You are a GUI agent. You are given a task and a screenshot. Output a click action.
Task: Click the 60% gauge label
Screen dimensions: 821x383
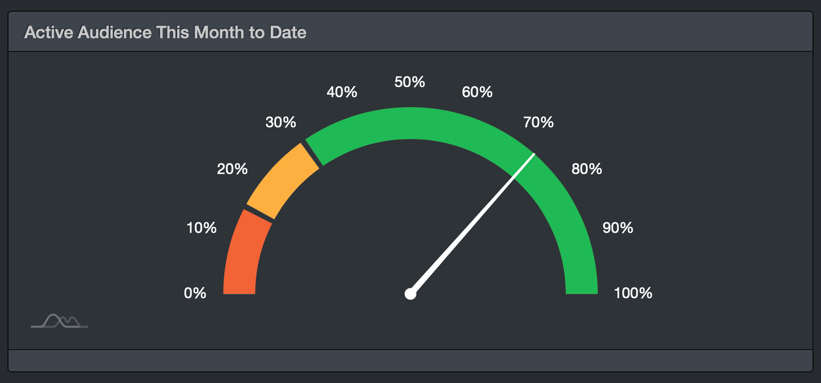(x=477, y=92)
